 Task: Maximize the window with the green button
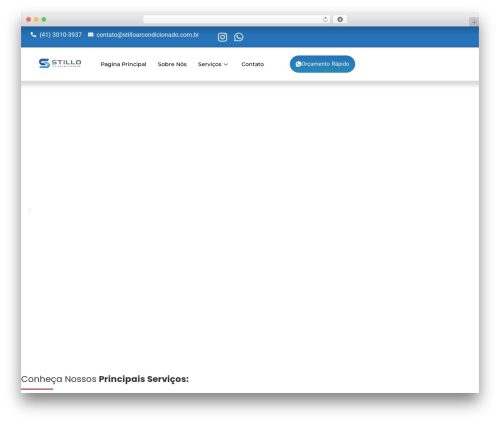(44, 20)
